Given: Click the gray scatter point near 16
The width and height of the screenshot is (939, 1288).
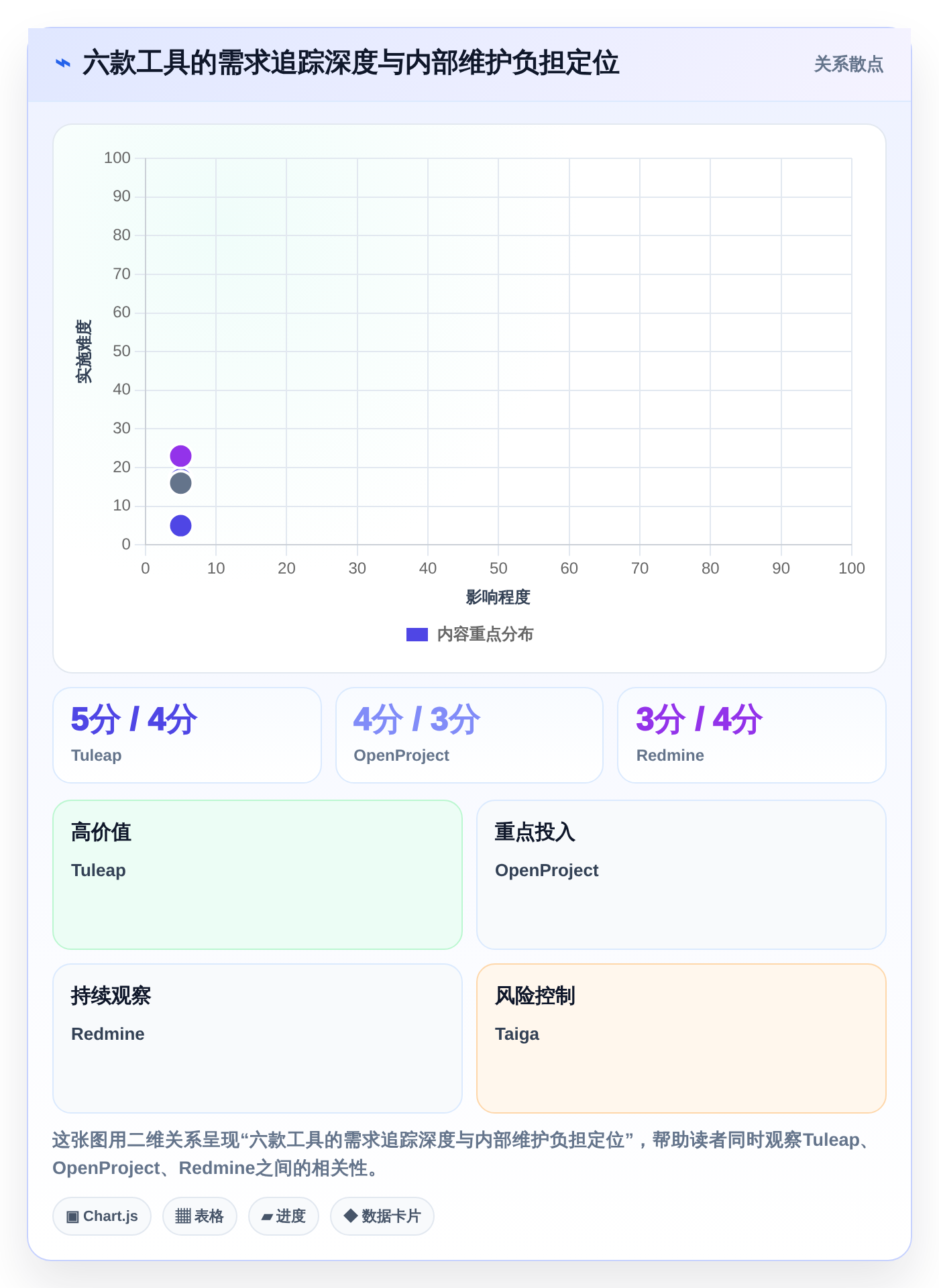Looking at the screenshot, I should tap(180, 483).
